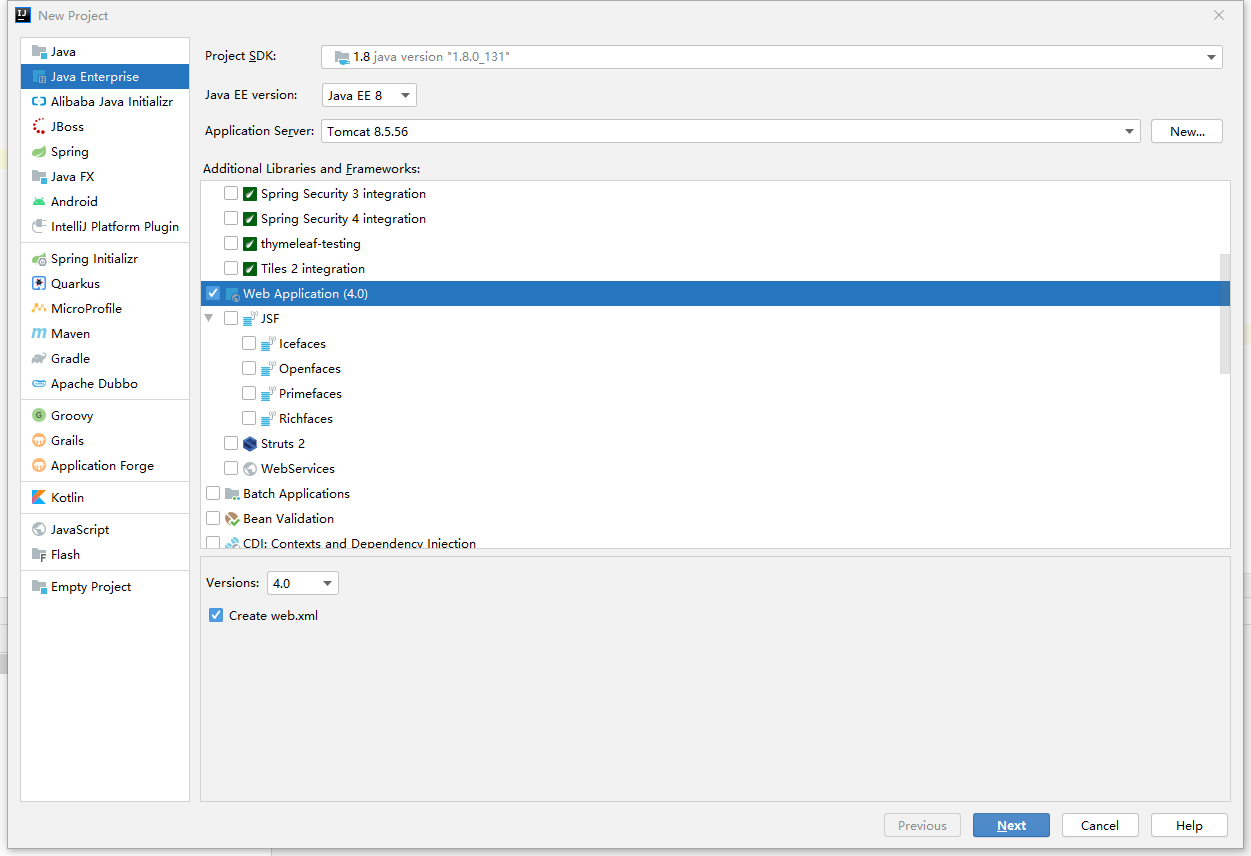
Task: Select Empty Project in the sidebar
Action: tap(90, 587)
